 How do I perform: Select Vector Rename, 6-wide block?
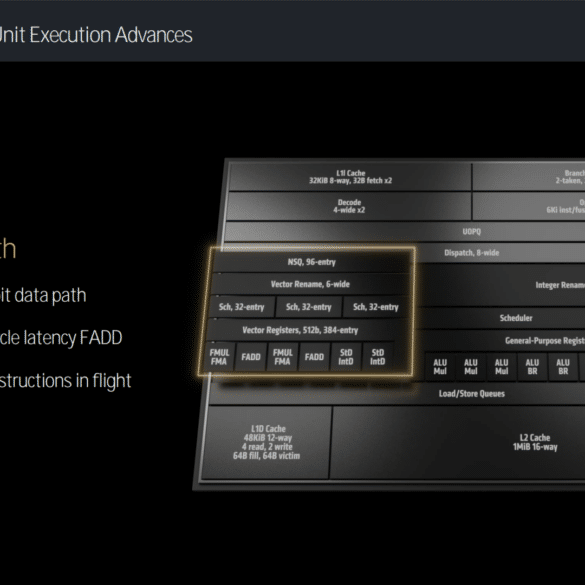(310, 284)
